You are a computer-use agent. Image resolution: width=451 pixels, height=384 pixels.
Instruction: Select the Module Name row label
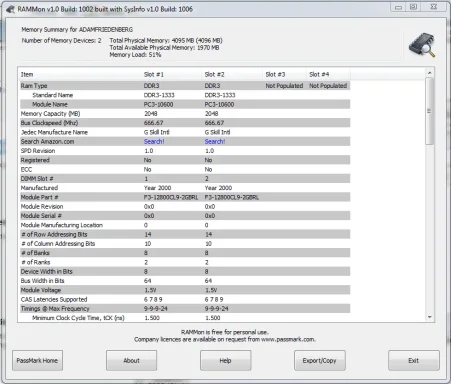point(50,104)
